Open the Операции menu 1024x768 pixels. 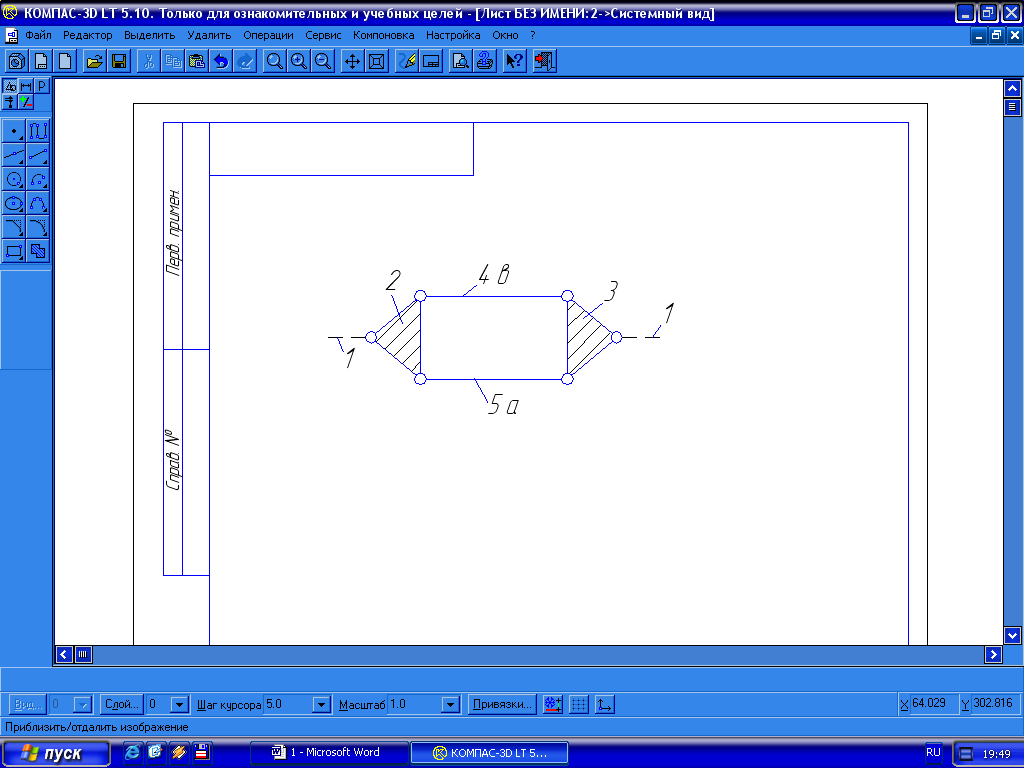coord(268,35)
